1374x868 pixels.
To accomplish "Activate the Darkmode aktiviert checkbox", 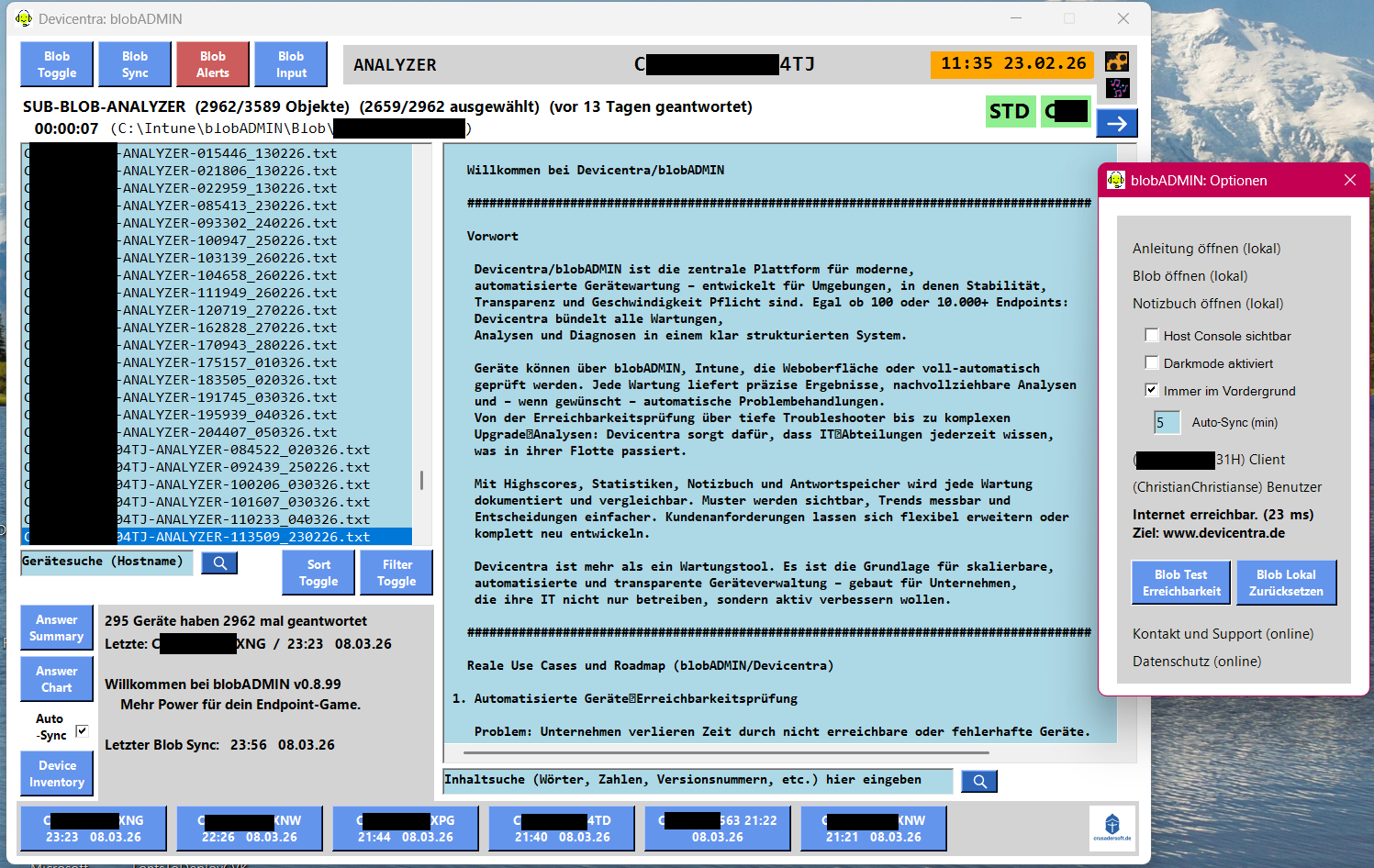I will [x=1152, y=362].
